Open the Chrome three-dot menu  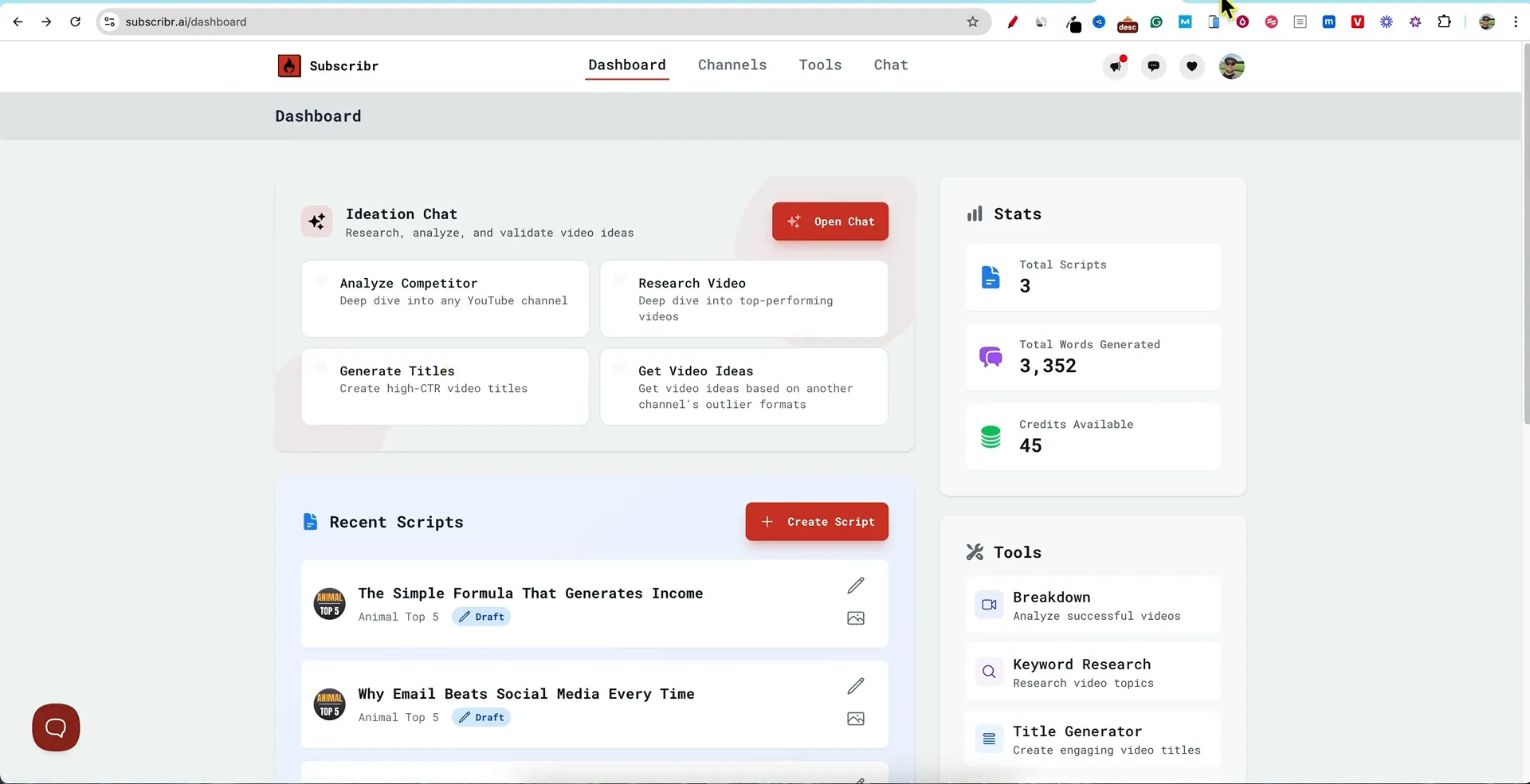(1516, 22)
